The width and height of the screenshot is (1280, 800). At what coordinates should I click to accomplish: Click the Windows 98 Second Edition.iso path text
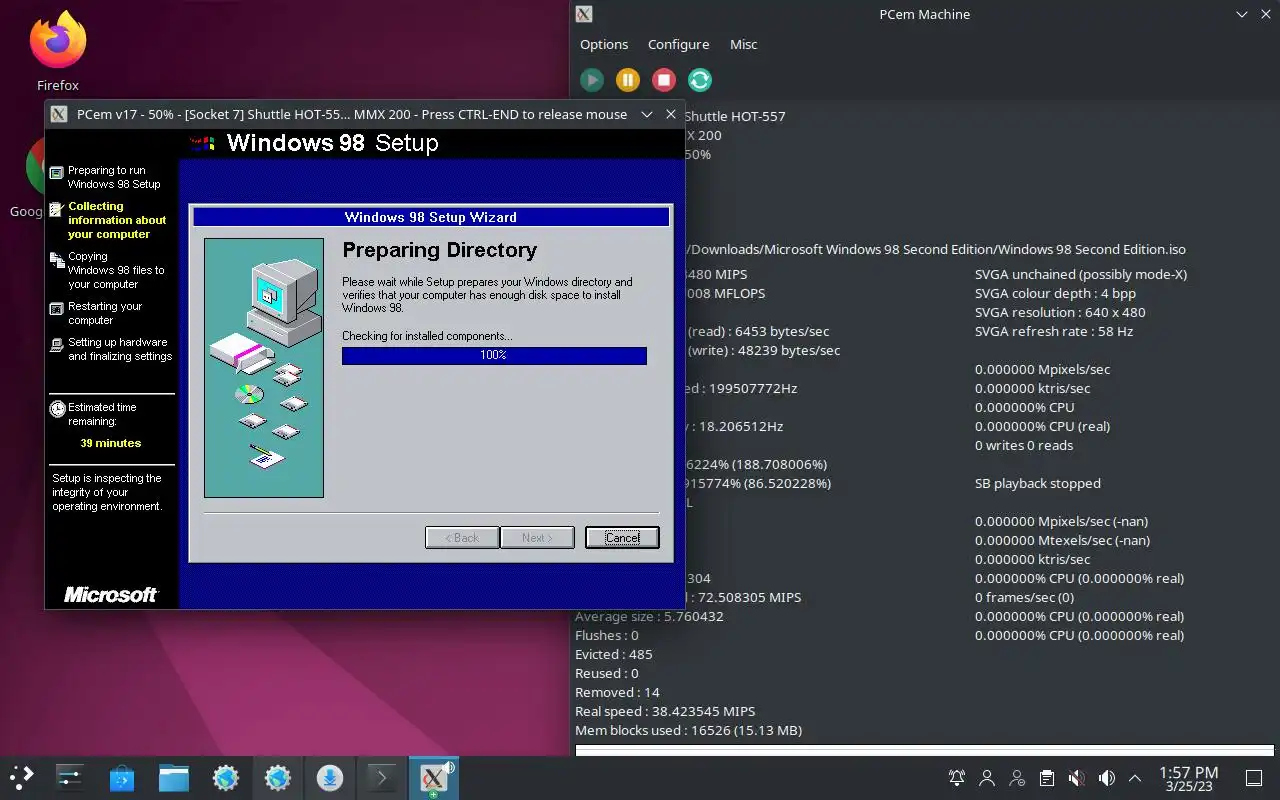click(938, 249)
